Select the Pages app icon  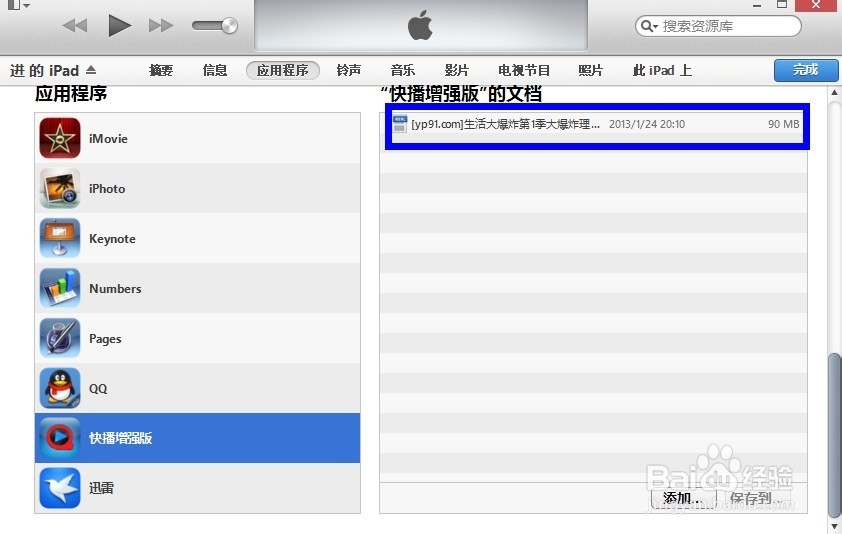(60, 338)
